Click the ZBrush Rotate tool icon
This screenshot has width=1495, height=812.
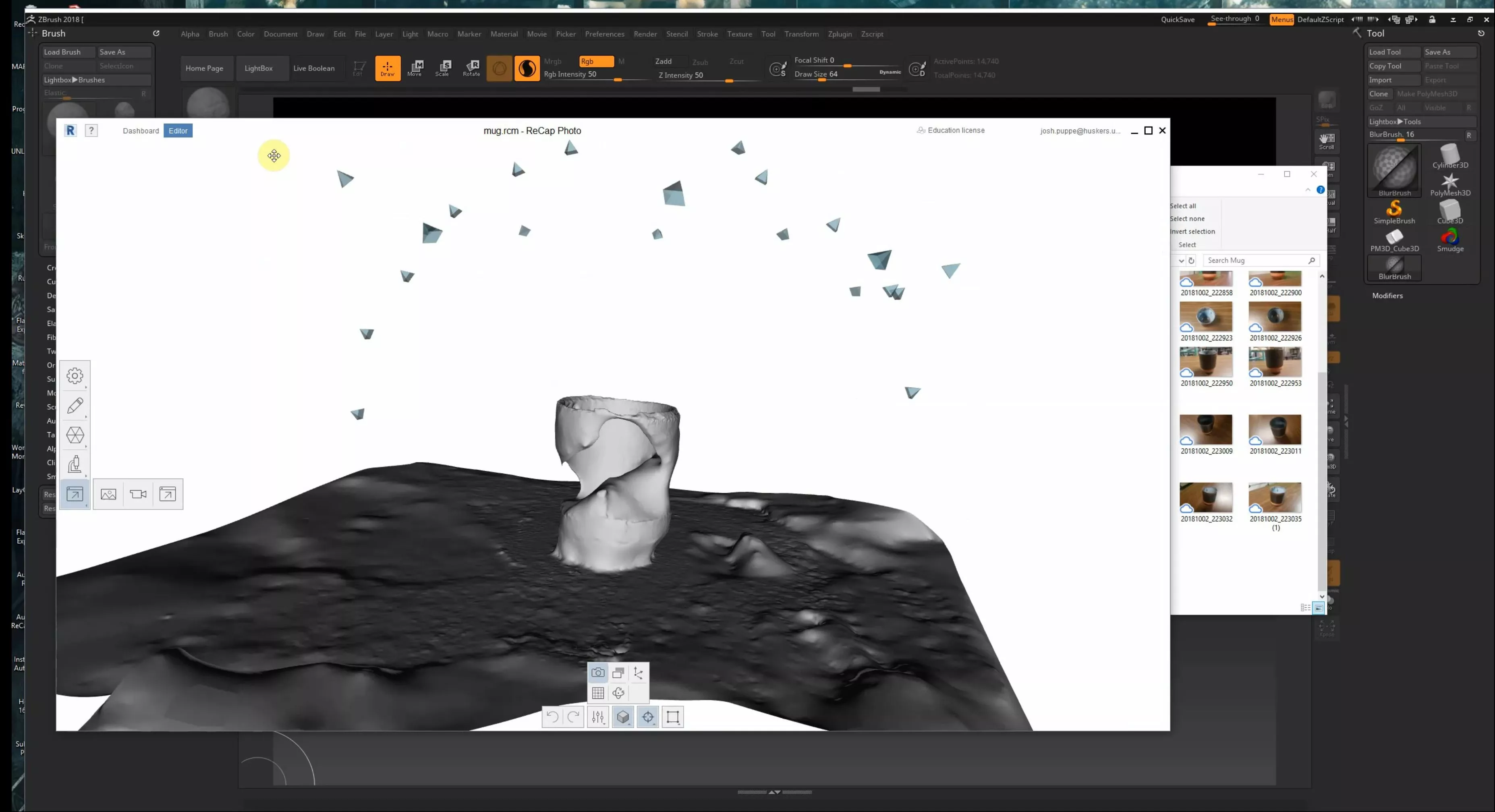pyautogui.click(x=471, y=68)
